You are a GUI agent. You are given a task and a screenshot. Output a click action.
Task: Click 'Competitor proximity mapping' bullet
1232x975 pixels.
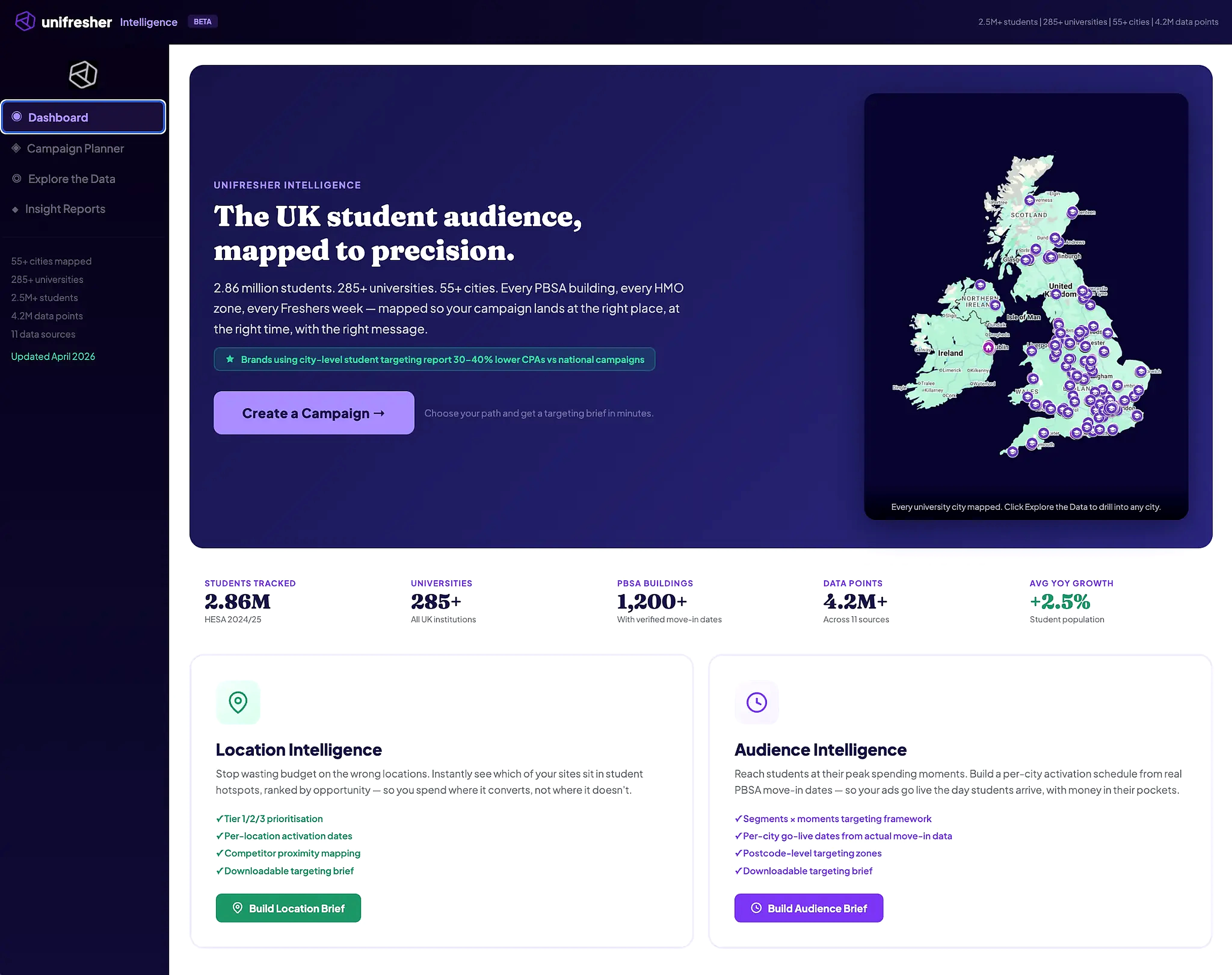tap(288, 853)
